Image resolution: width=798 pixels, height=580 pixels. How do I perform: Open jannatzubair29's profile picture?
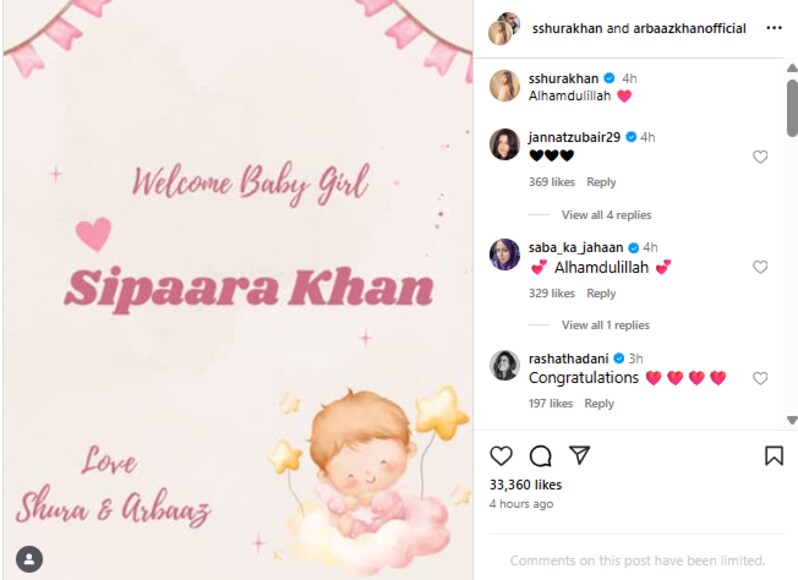pyautogui.click(x=504, y=144)
